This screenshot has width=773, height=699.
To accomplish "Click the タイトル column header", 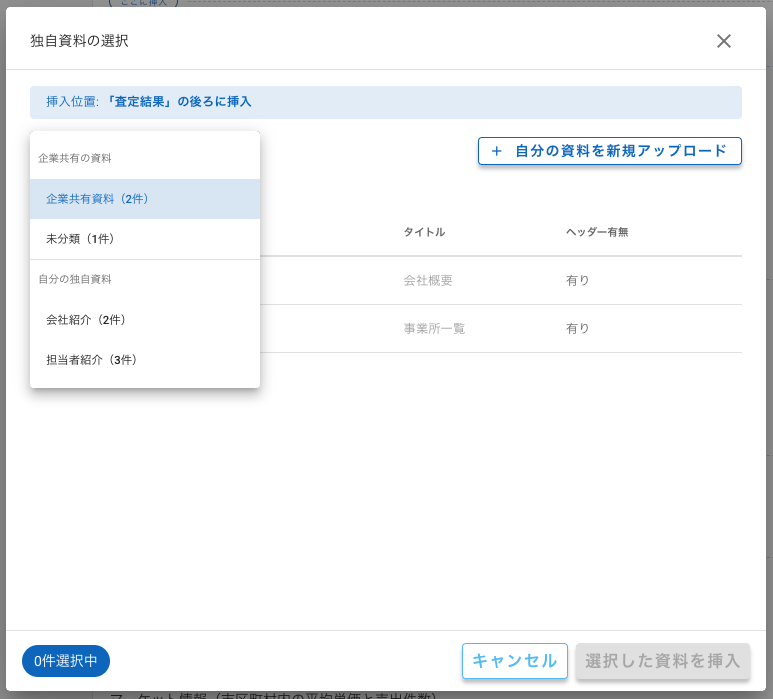I will [424, 232].
